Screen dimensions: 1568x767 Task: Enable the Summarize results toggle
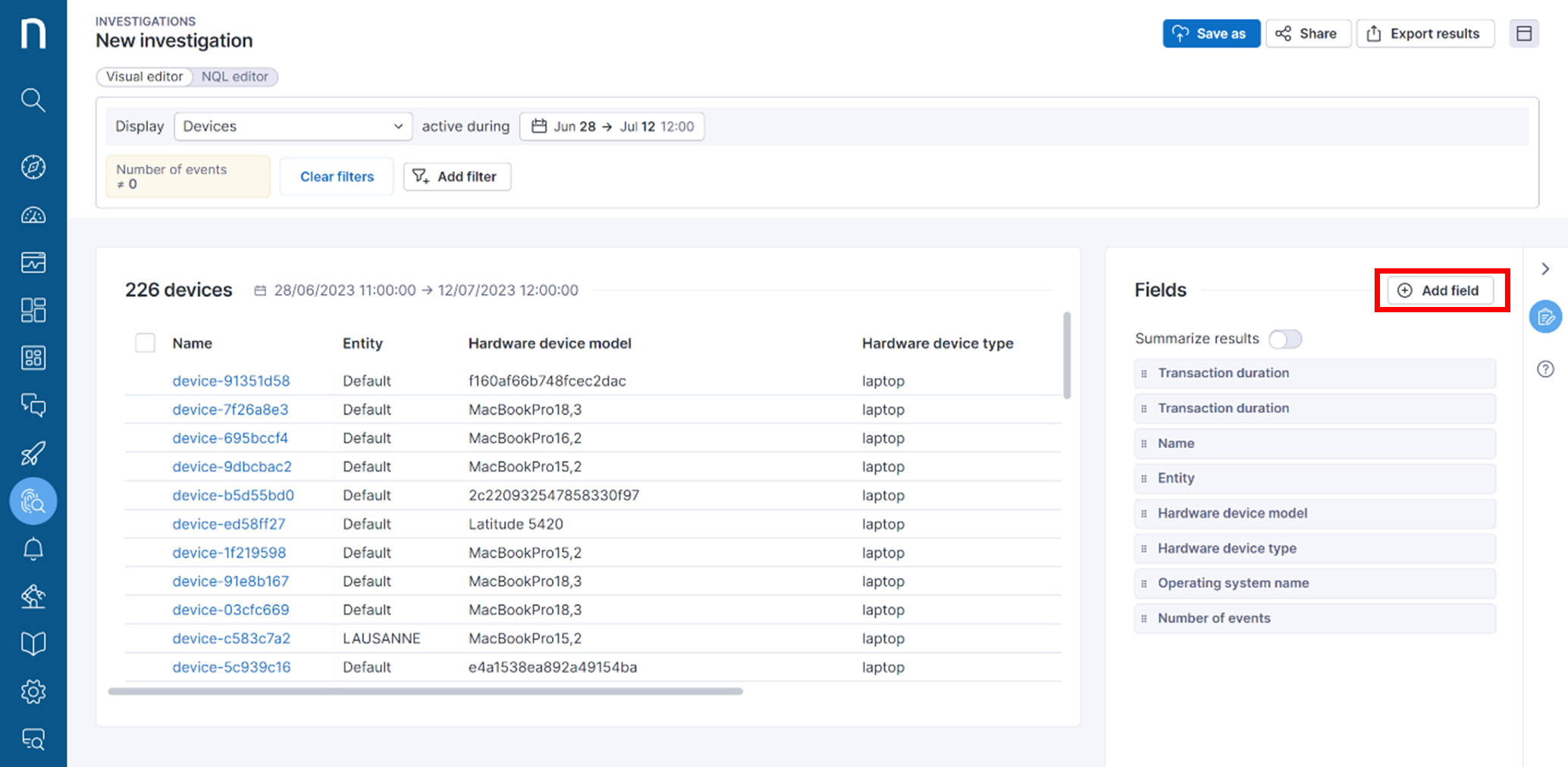pyautogui.click(x=1285, y=339)
